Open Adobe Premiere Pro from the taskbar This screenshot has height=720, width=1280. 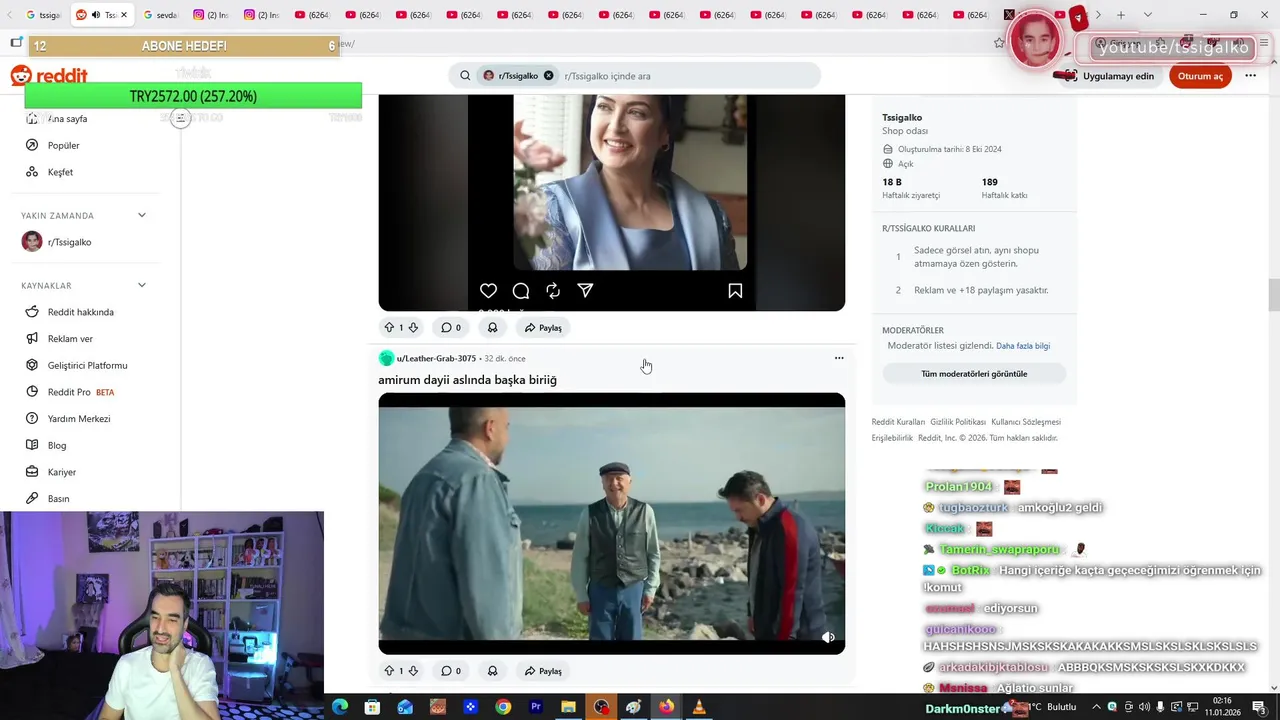[535, 707]
